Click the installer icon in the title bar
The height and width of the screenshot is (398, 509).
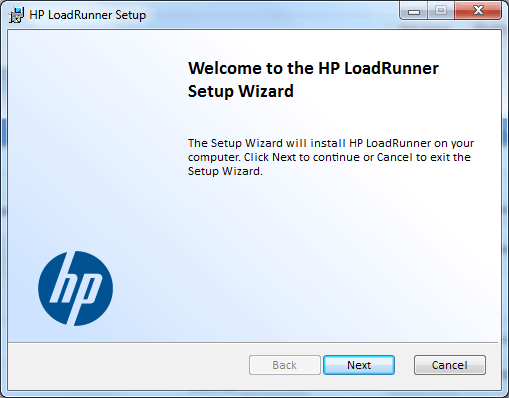pyautogui.click(x=16, y=15)
